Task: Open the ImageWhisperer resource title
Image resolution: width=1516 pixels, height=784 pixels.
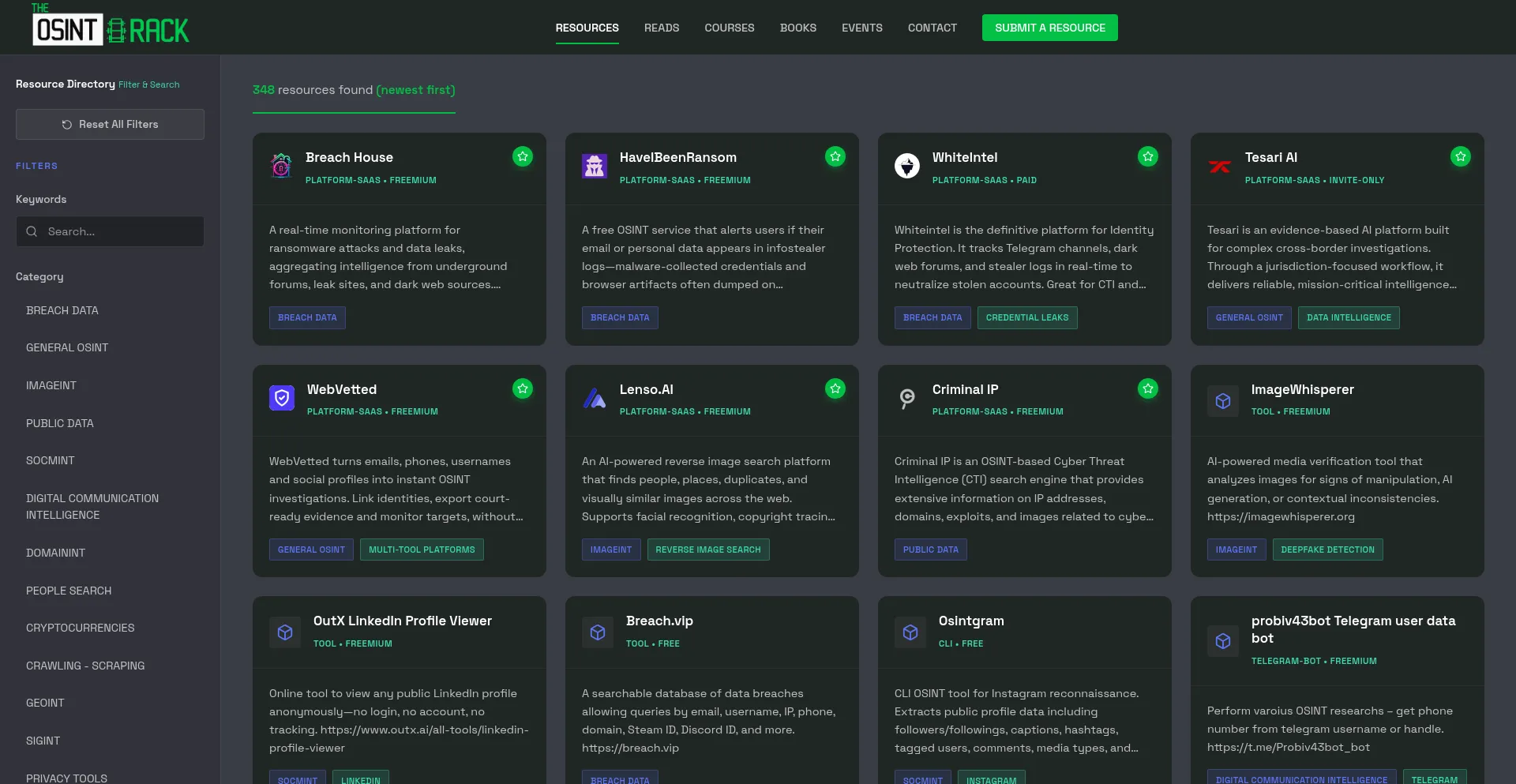Action: tap(1303, 389)
